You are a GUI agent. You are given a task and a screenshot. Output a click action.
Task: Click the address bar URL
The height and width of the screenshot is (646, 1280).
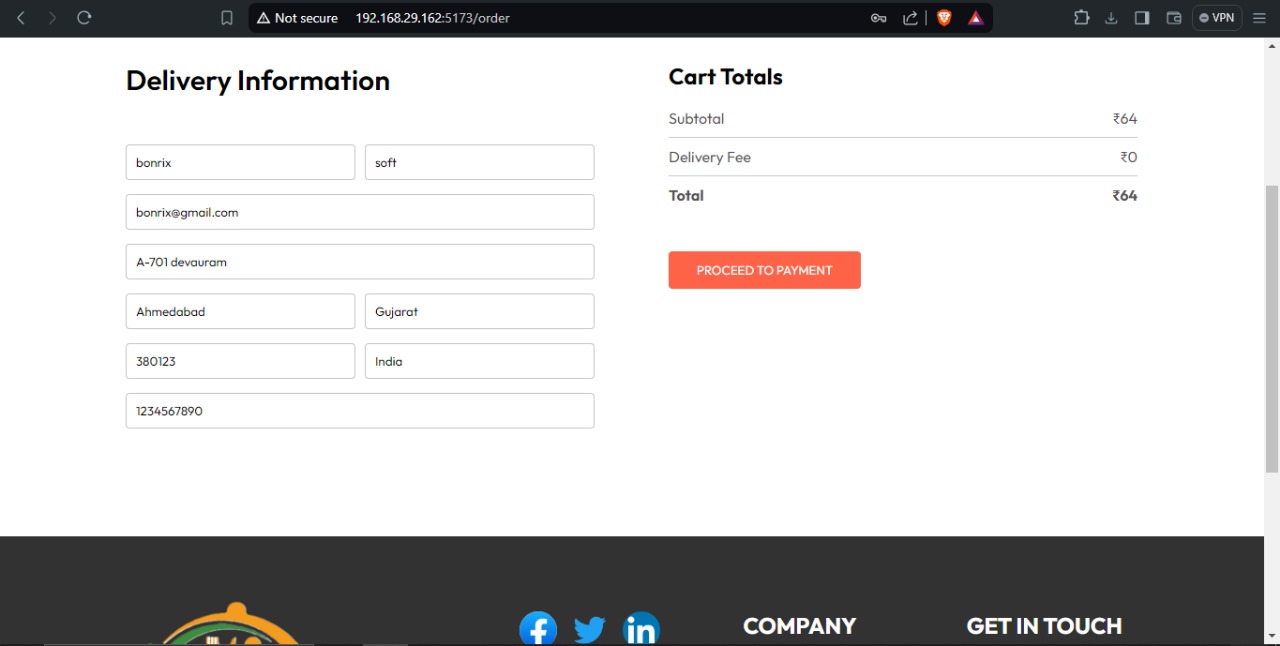click(x=433, y=18)
